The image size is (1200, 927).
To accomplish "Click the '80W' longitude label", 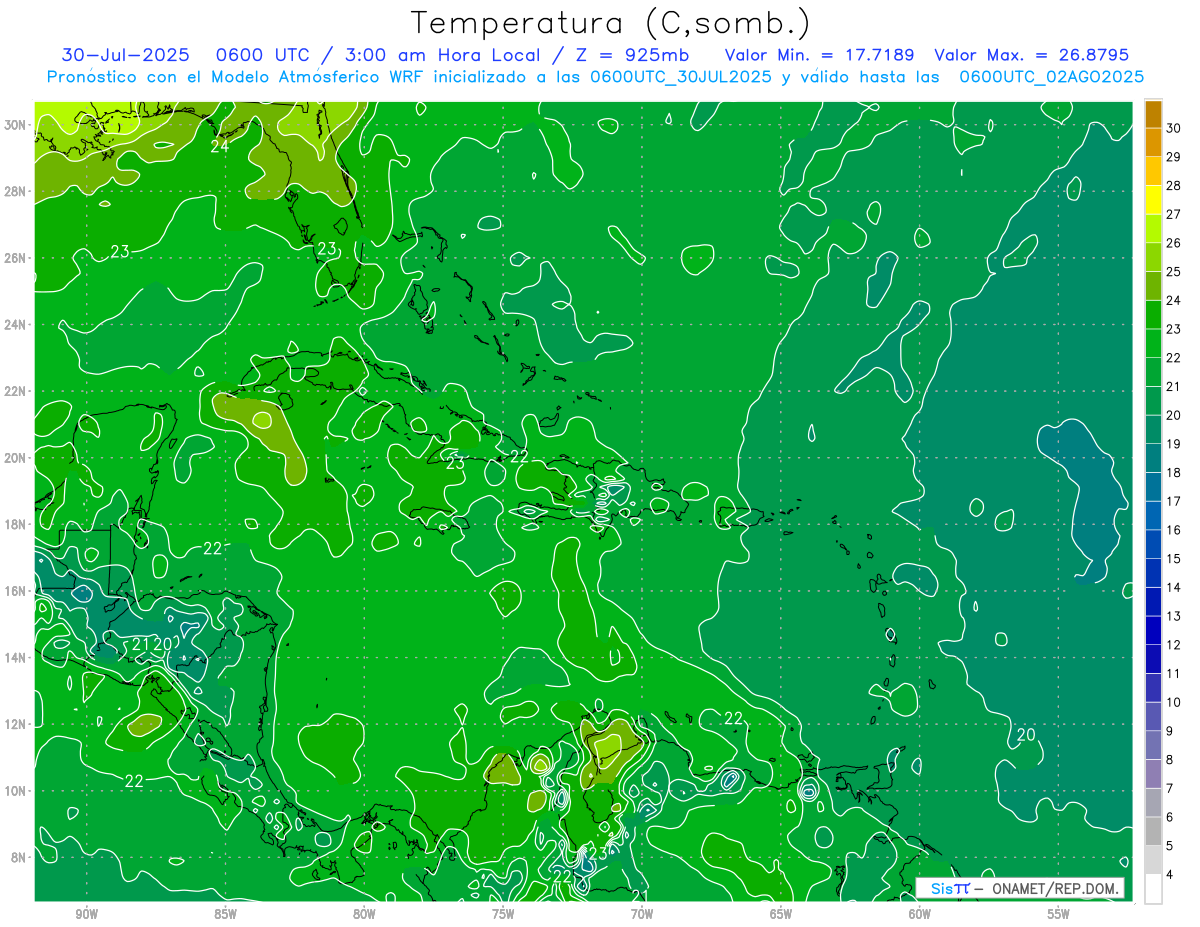I will [364, 913].
